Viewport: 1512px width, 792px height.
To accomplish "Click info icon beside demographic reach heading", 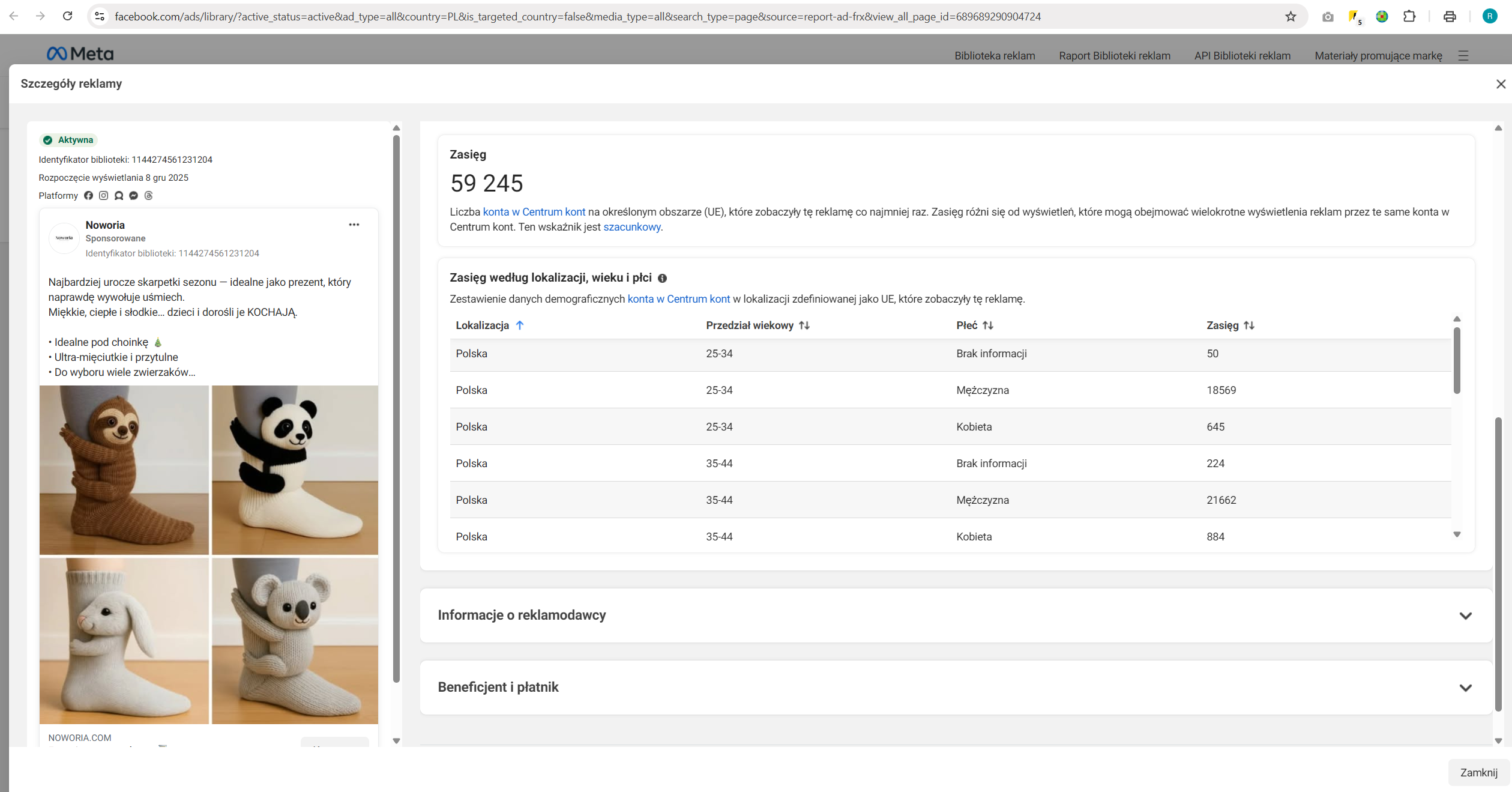I will pos(662,279).
